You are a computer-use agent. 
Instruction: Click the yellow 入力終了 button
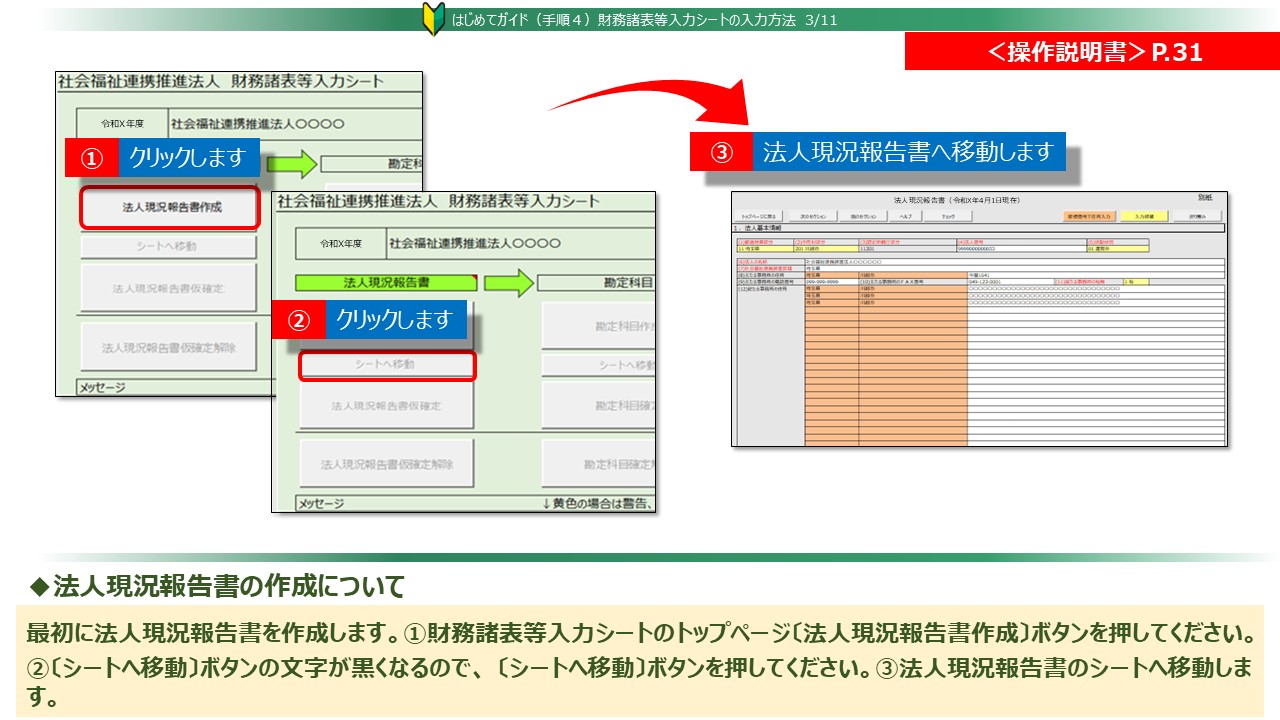point(1144,215)
